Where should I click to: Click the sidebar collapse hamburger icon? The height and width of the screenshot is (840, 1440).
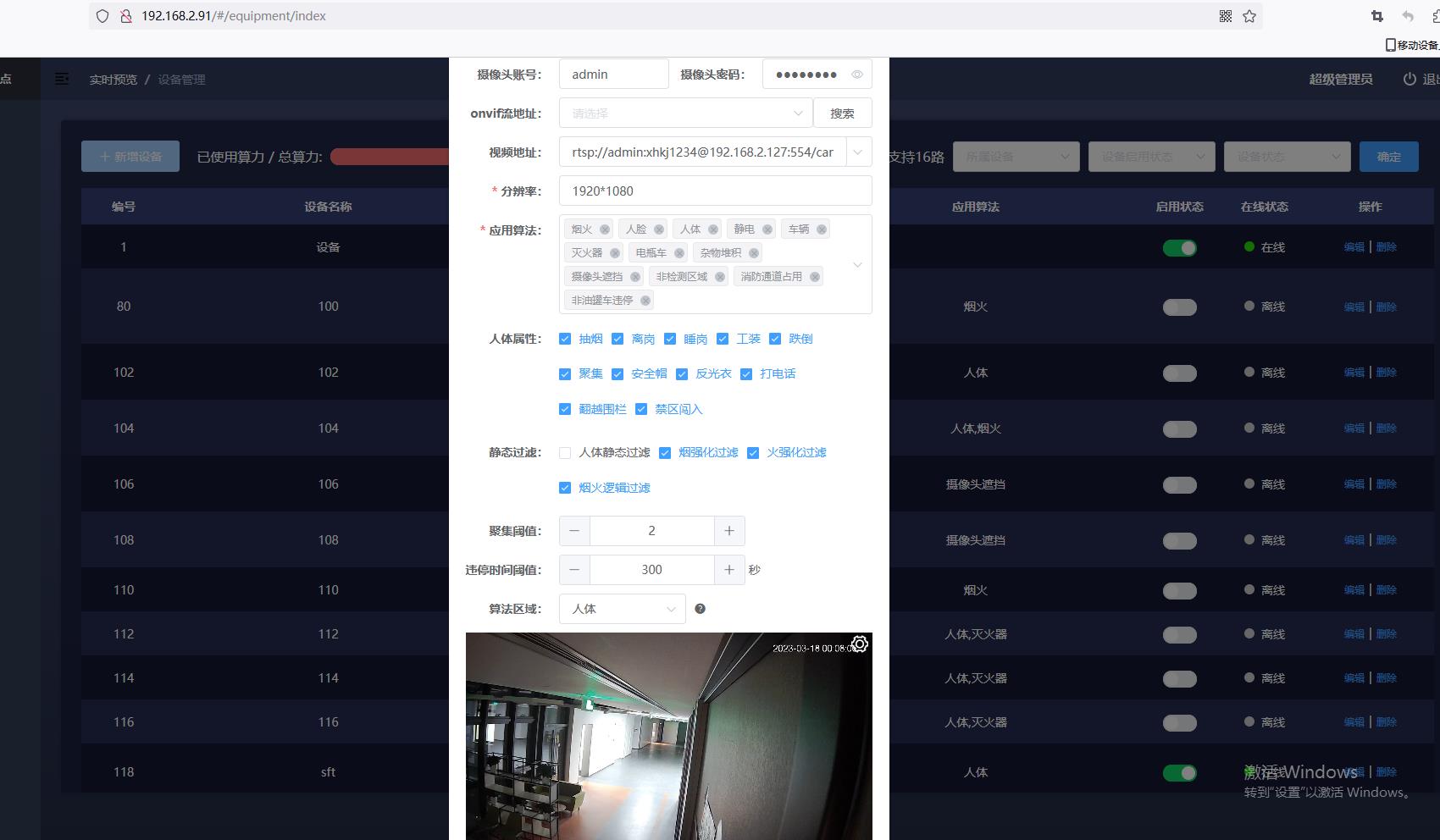(x=62, y=79)
